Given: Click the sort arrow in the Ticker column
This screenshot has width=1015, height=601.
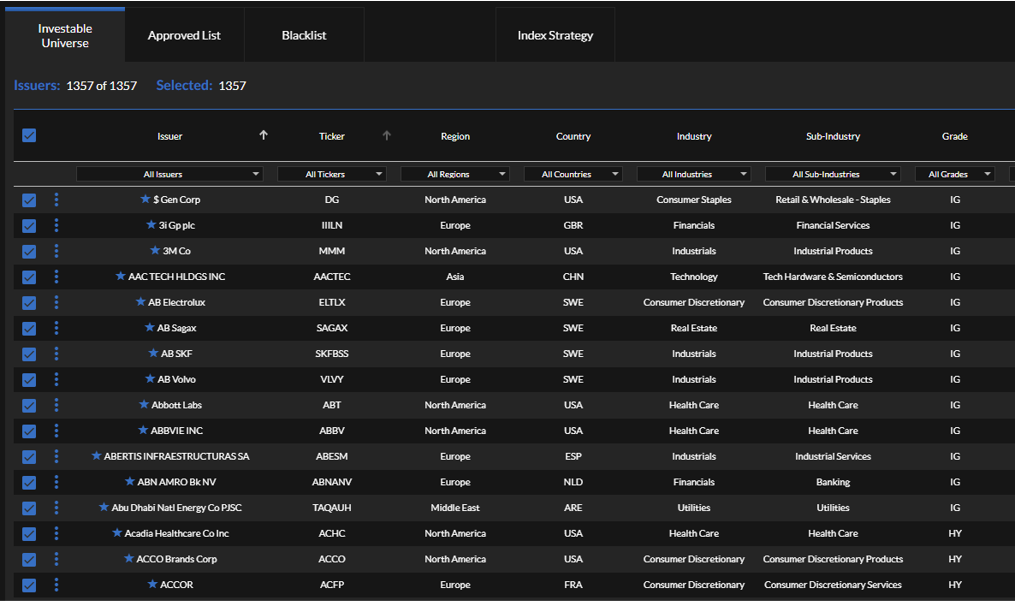Looking at the screenshot, I should pyautogui.click(x=387, y=136).
